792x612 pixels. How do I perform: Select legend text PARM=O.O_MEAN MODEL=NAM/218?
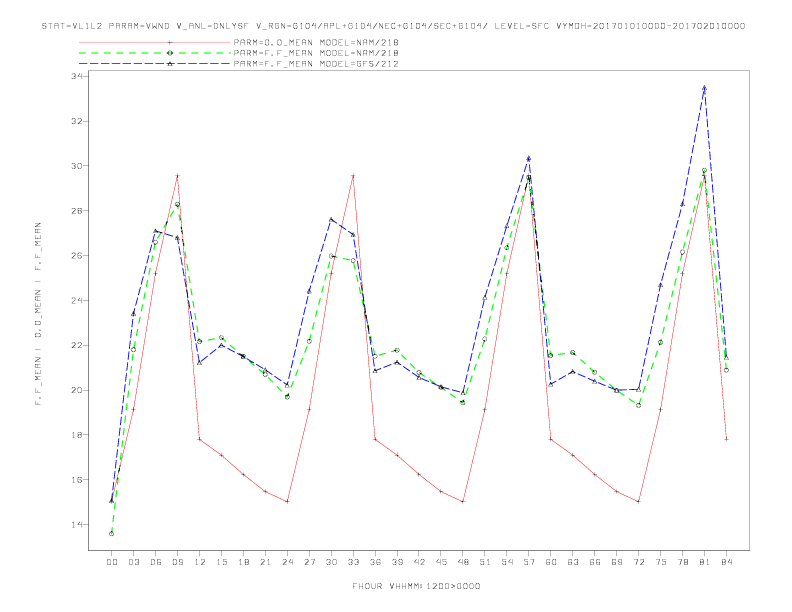point(316,42)
